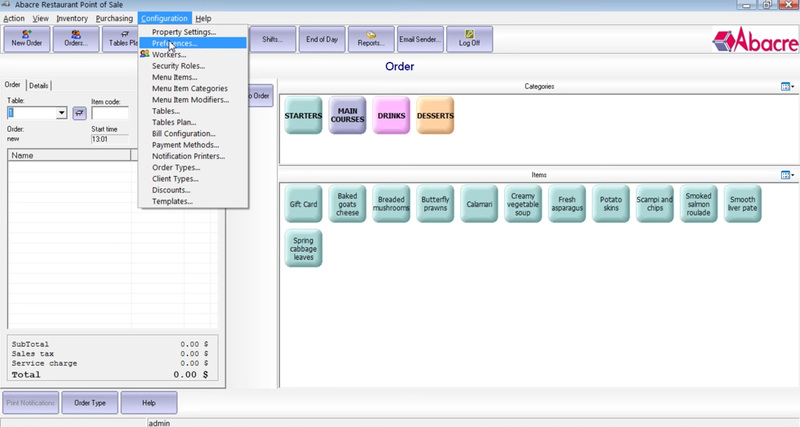Choose the Payment Methods entry
The width and height of the screenshot is (800, 427).
tap(193, 145)
